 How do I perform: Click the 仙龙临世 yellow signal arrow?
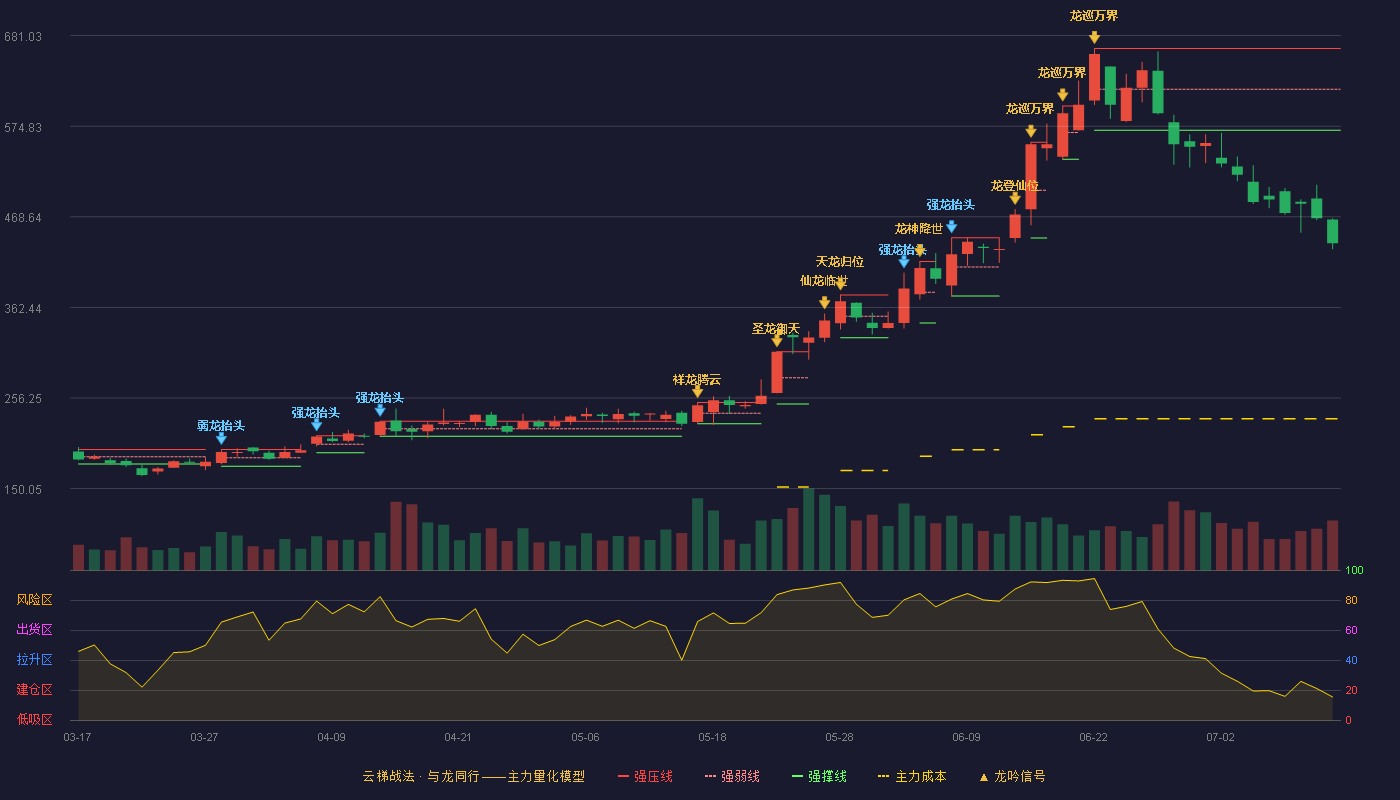coord(824,303)
